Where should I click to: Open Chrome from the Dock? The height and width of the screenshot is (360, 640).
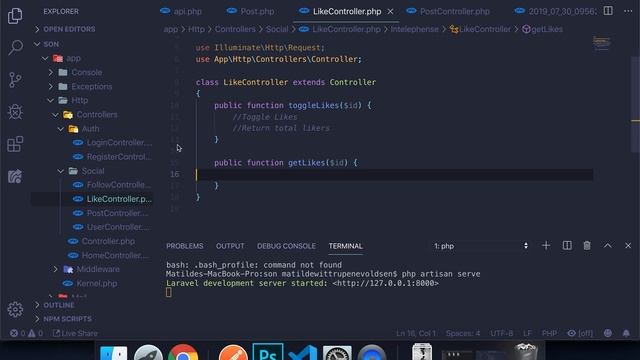pos(183,353)
